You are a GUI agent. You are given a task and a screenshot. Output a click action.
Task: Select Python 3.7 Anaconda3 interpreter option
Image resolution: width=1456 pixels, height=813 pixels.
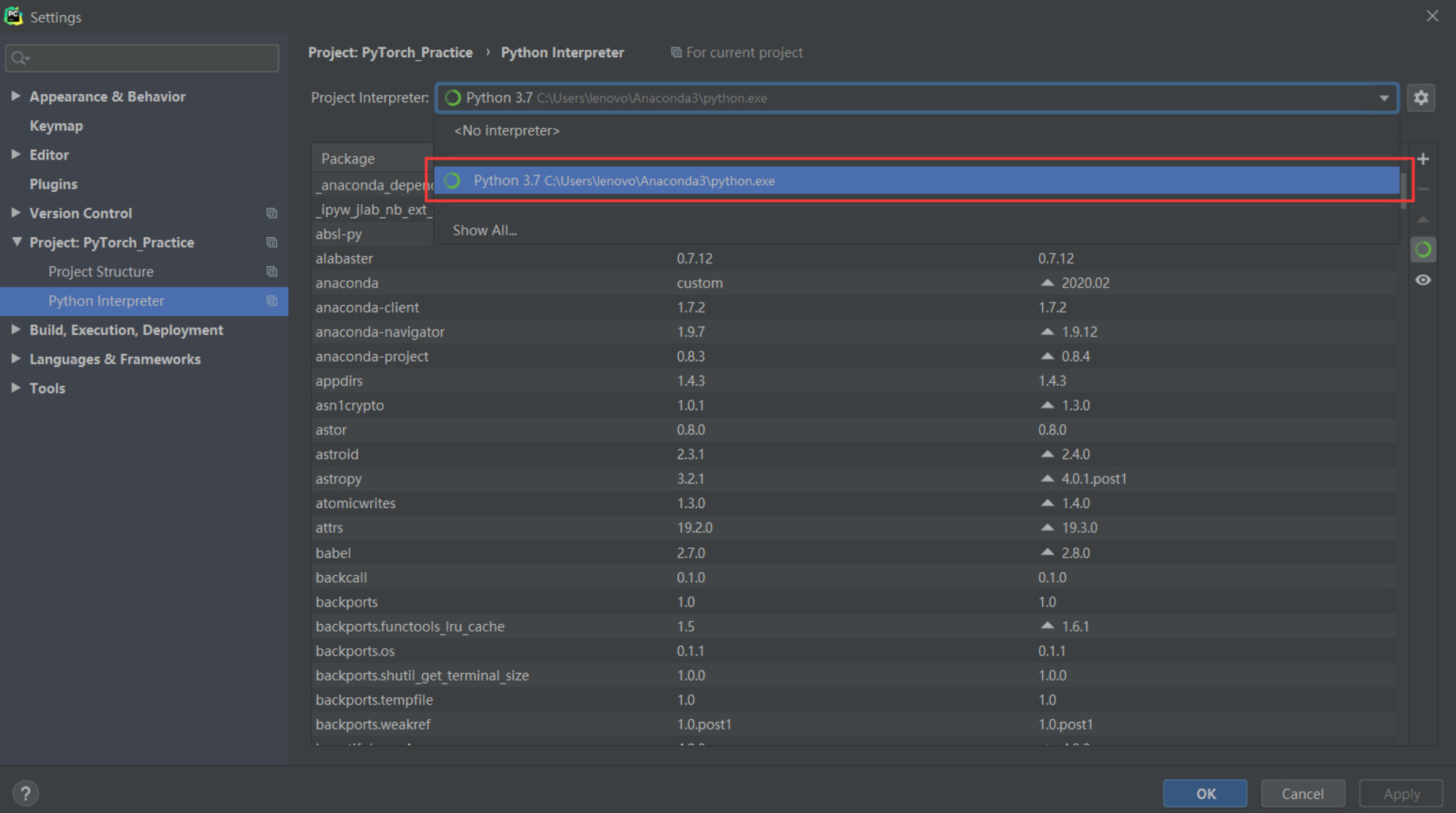click(x=625, y=181)
